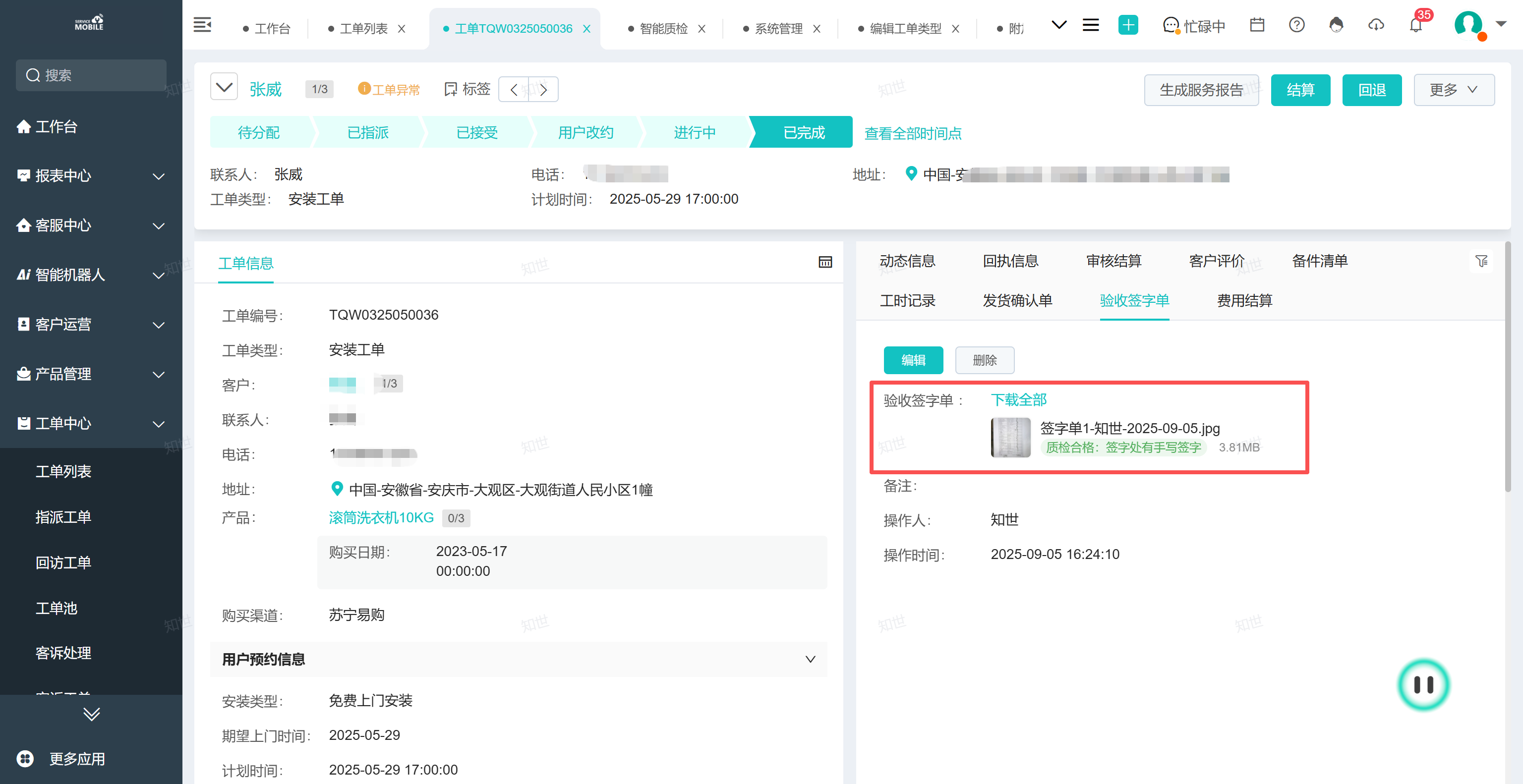
Task: Collapse the sidebar menu hamburger icon
Action: point(202,25)
